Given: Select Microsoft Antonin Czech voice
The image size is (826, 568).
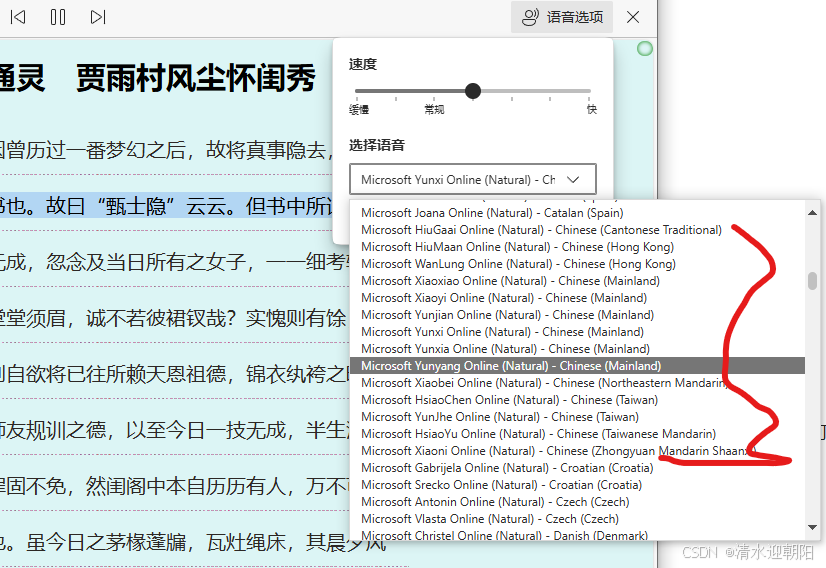Looking at the screenshot, I should (x=577, y=502).
